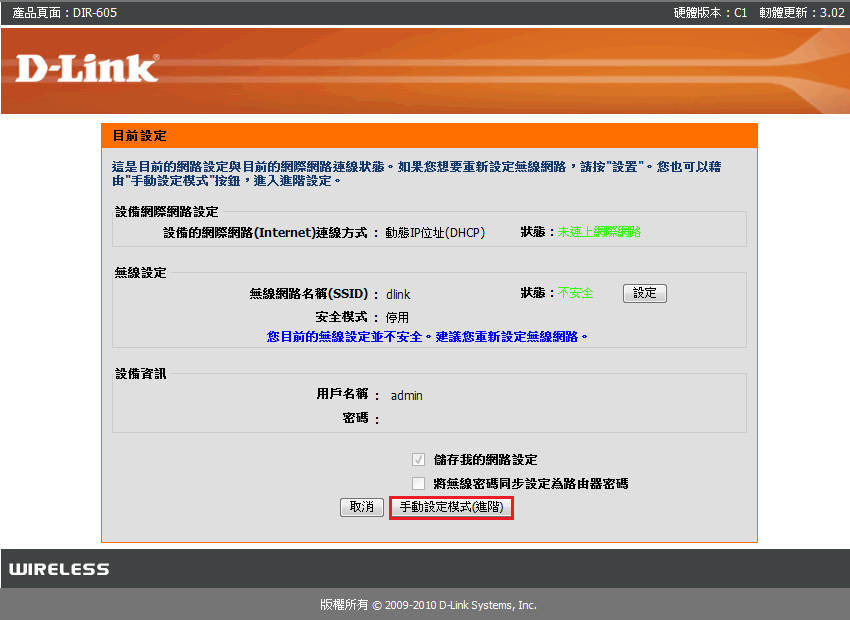The height and width of the screenshot is (620, 850).
Task: Click the 設定 button beside wireless status
Action: [645, 293]
